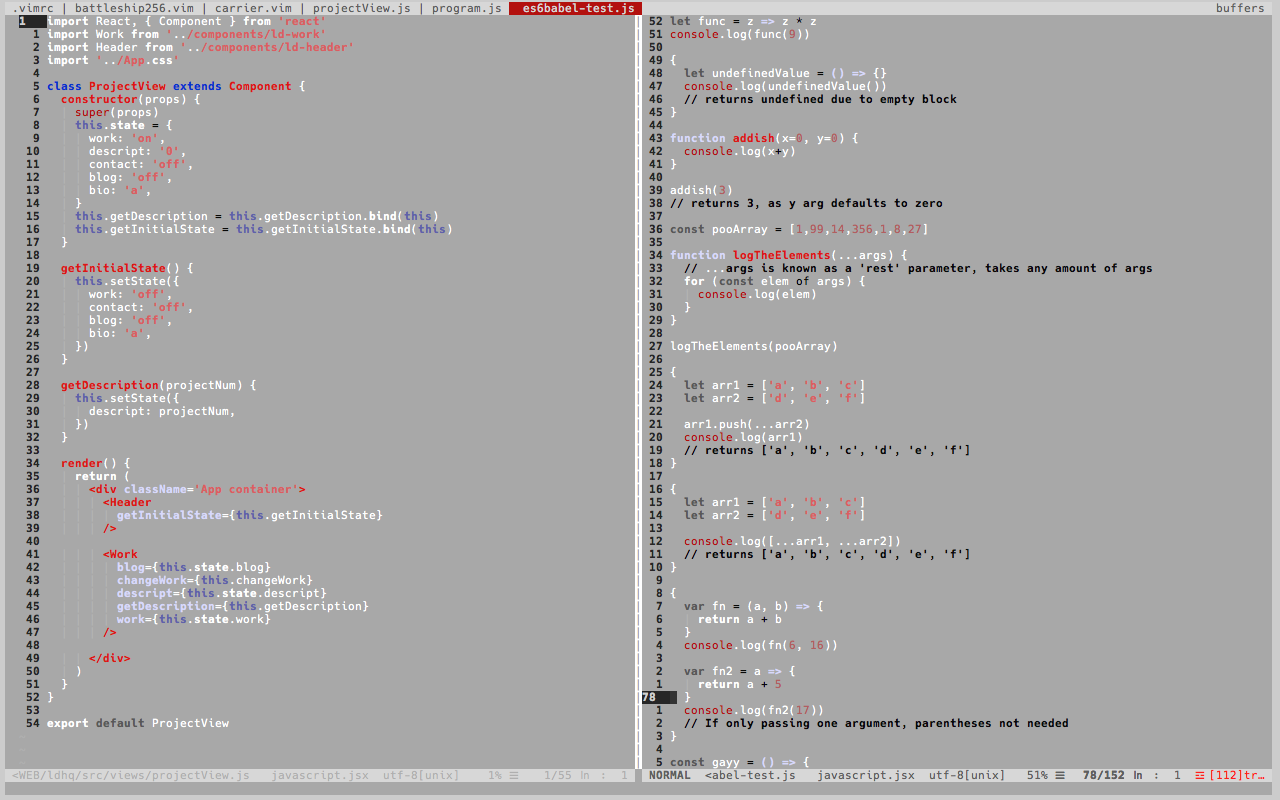Click 'export default ProjectView' line
The image size is (1280, 800).
pyautogui.click(x=138, y=723)
